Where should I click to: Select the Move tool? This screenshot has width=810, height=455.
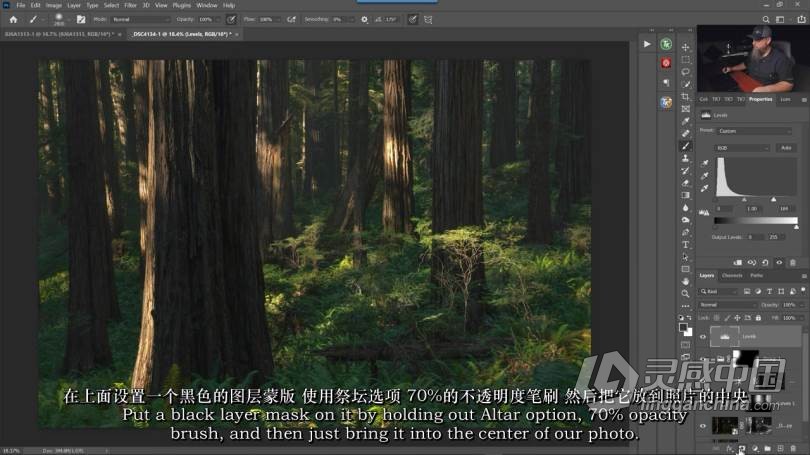coord(685,47)
